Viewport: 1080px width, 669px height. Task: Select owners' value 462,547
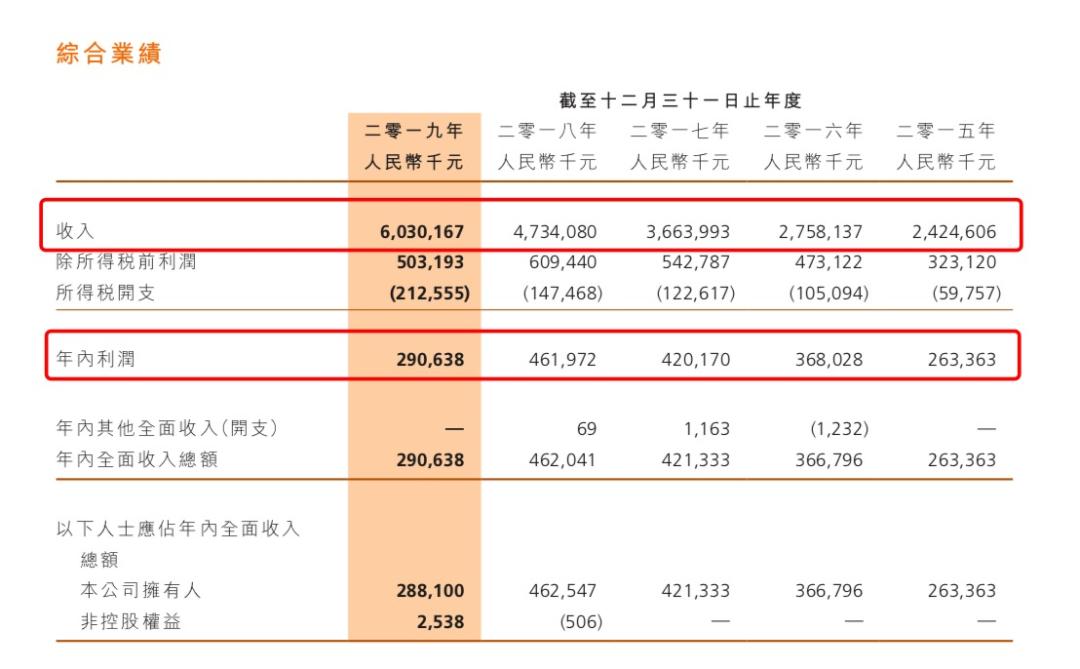563,591
